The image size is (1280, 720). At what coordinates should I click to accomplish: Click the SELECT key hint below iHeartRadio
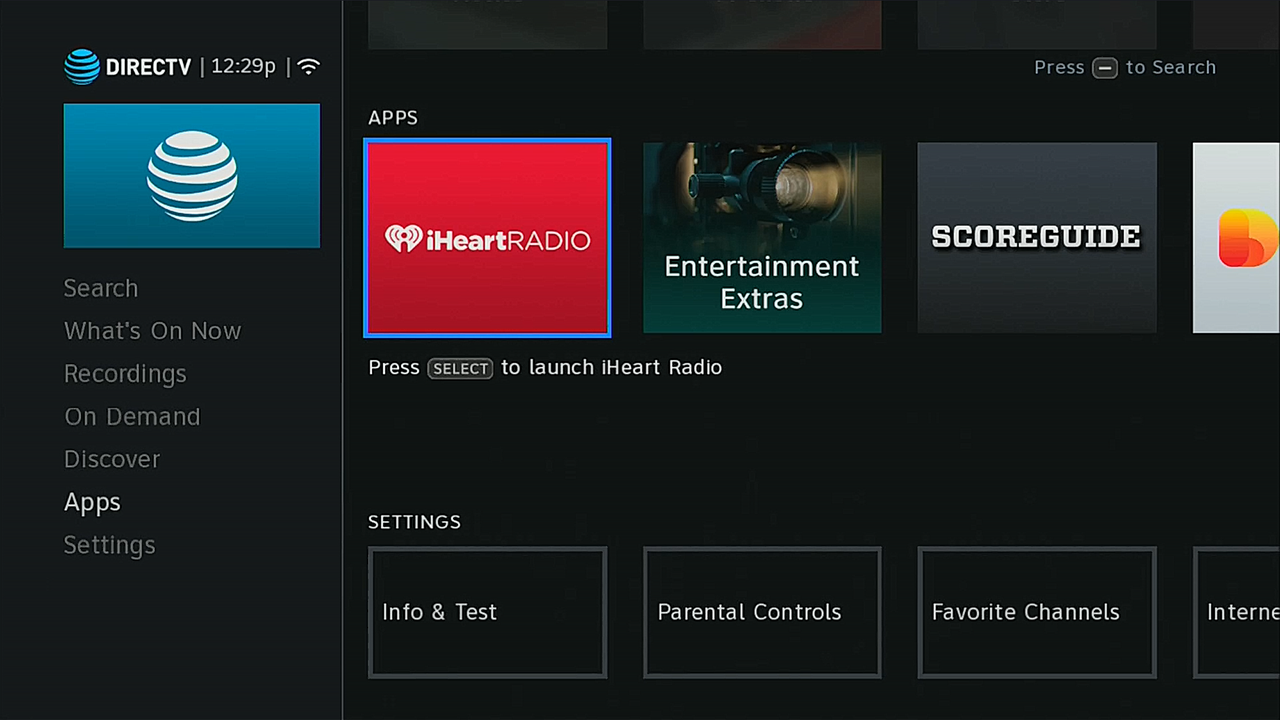(x=460, y=368)
